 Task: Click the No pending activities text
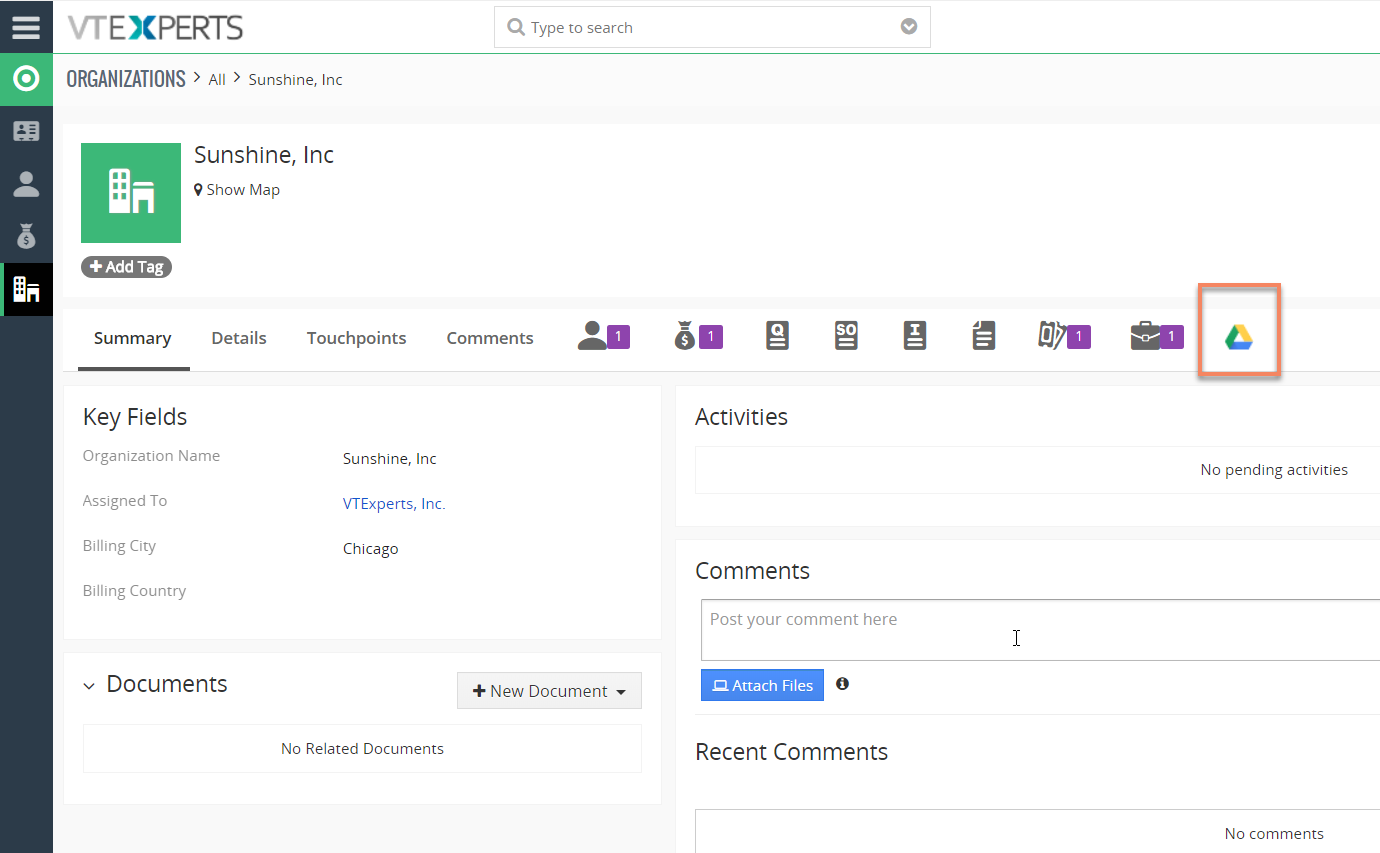[x=1274, y=470]
